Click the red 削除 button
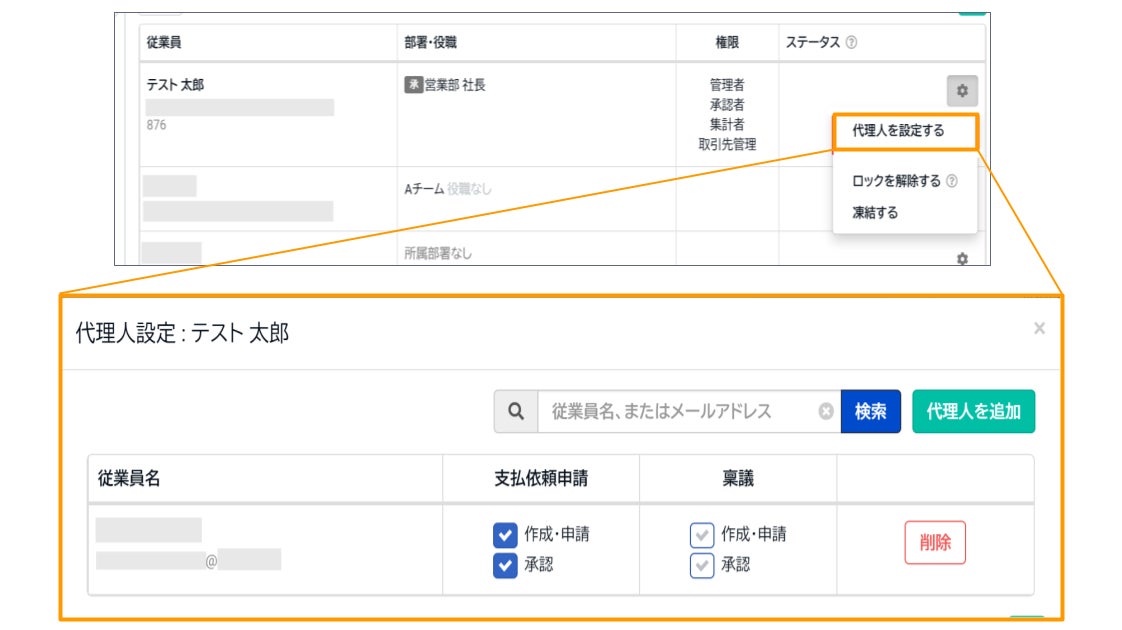Screen dimensions: 1122x630 click(935, 543)
